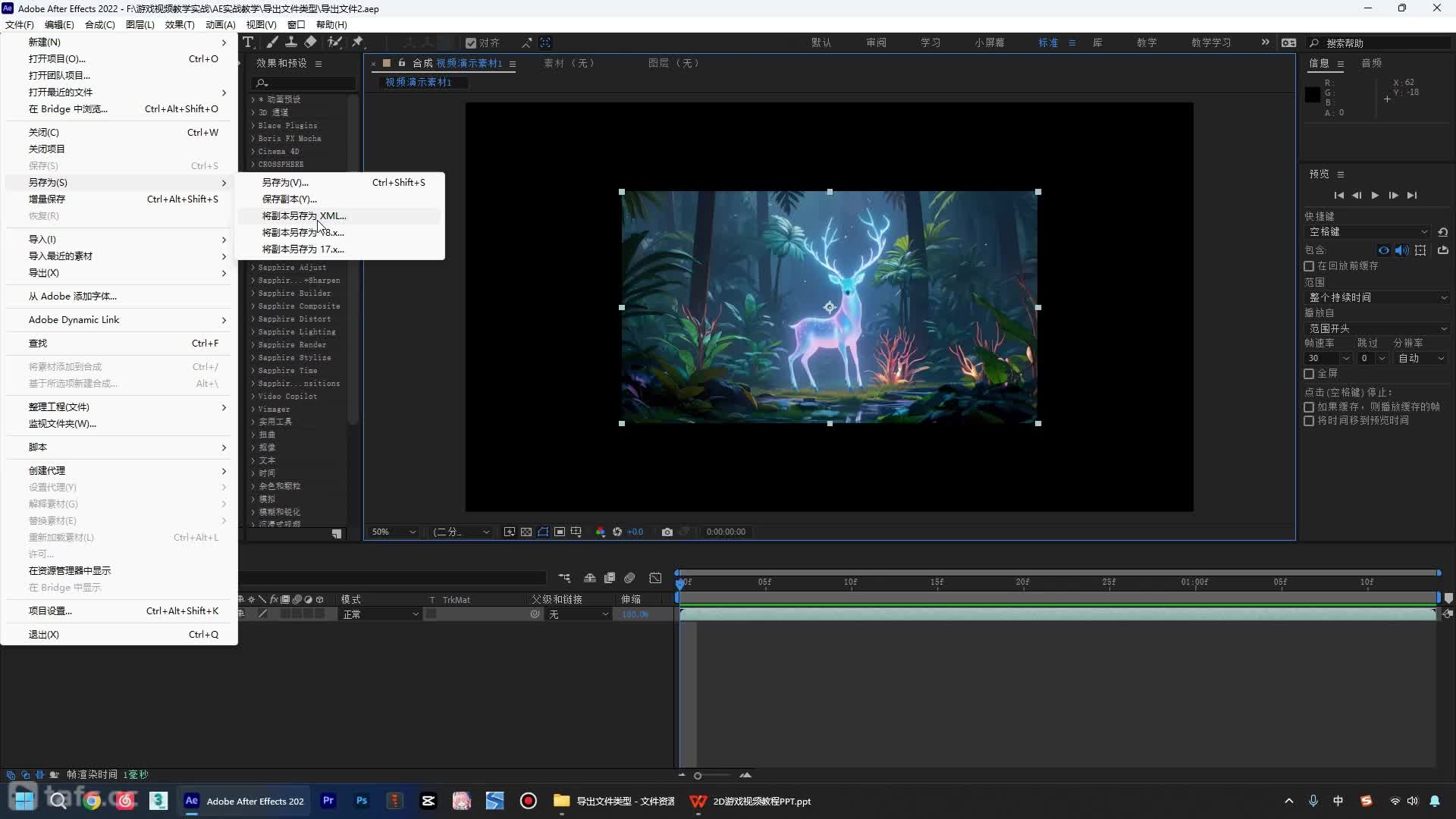Jump to last frame in preview panel
The image size is (1456, 819).
click(x=1412, y=196)
